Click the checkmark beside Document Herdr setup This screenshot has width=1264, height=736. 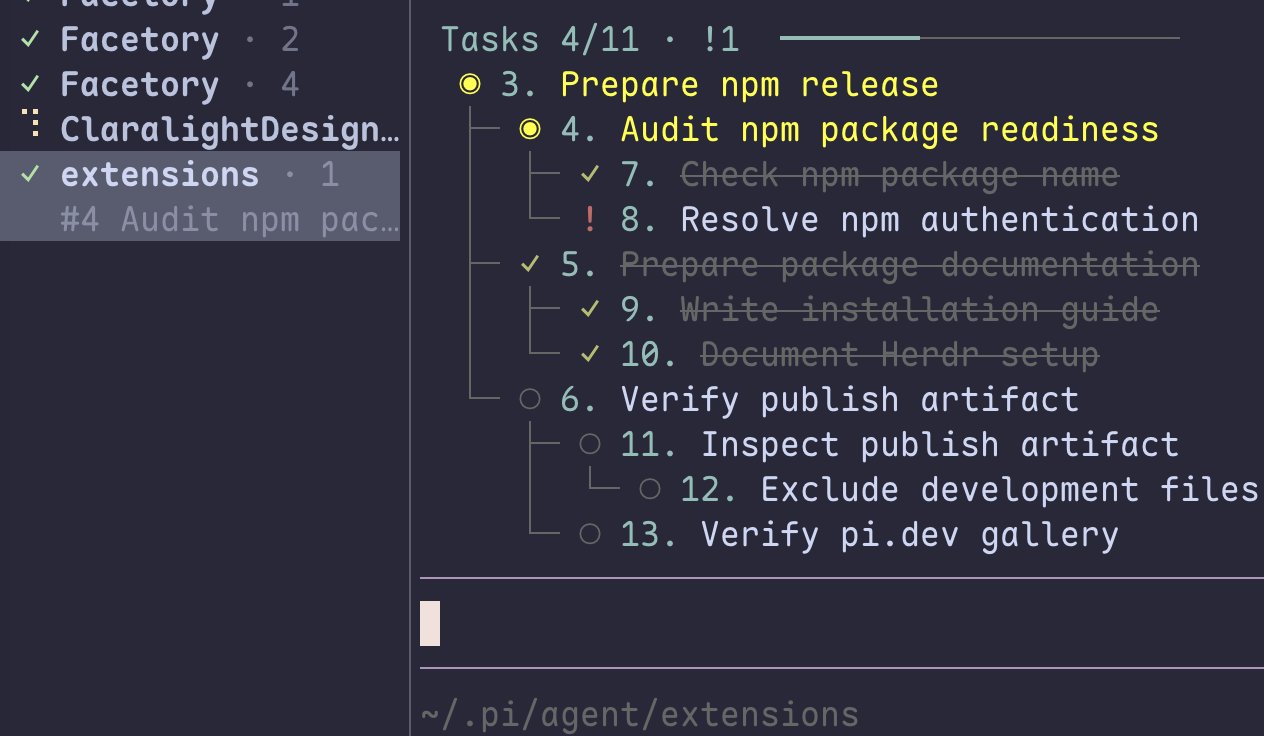[x=590, y=354]
